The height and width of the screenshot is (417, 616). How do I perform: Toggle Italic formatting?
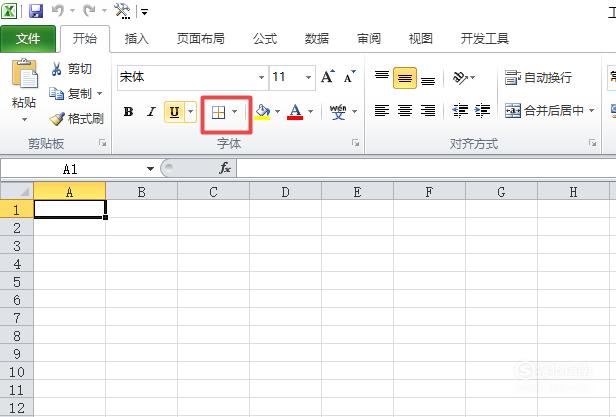click(x=151, y=112)
